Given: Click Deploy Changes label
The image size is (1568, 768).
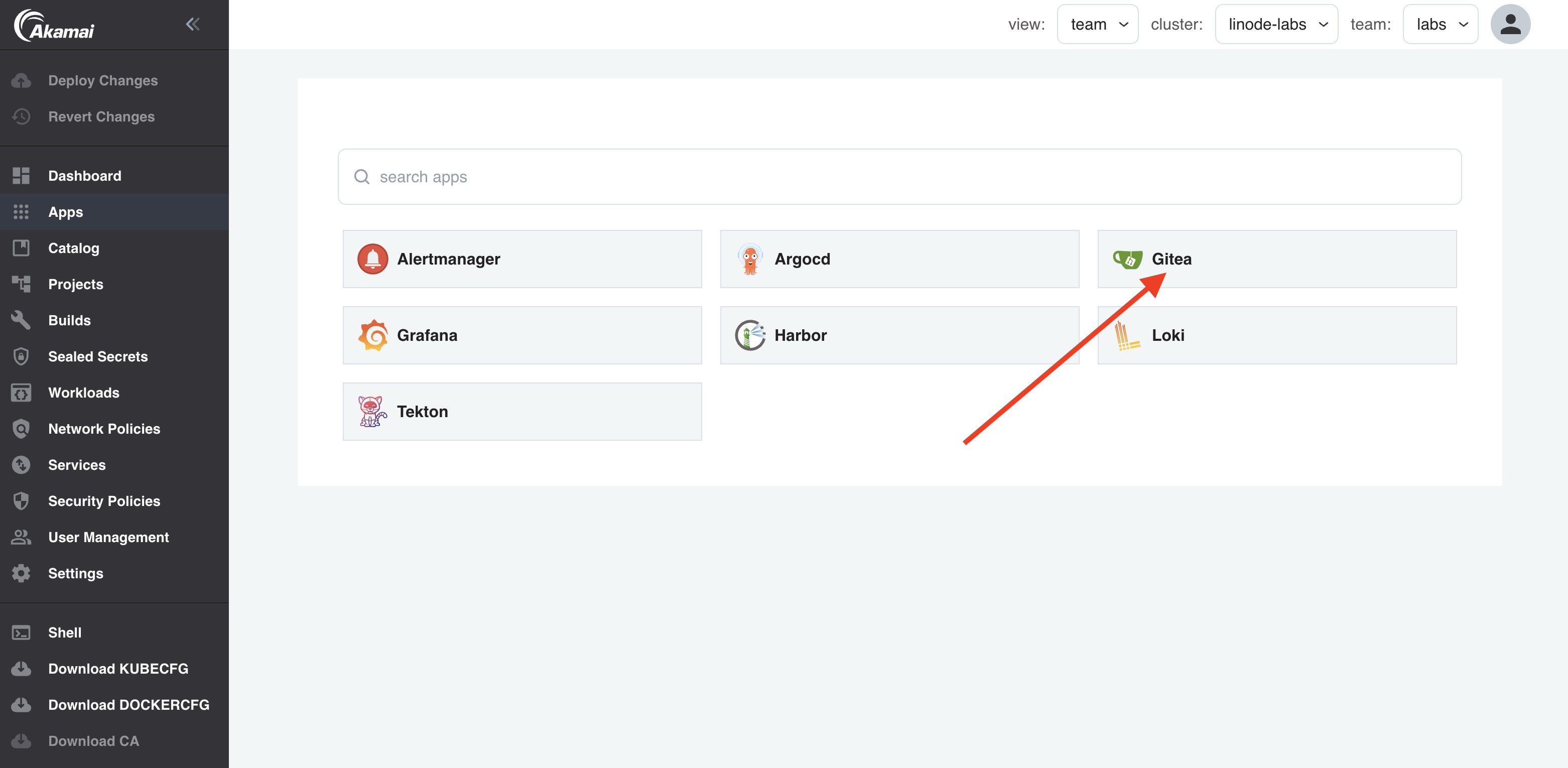Looking at the screenshot, I should [x=103, y=80].
